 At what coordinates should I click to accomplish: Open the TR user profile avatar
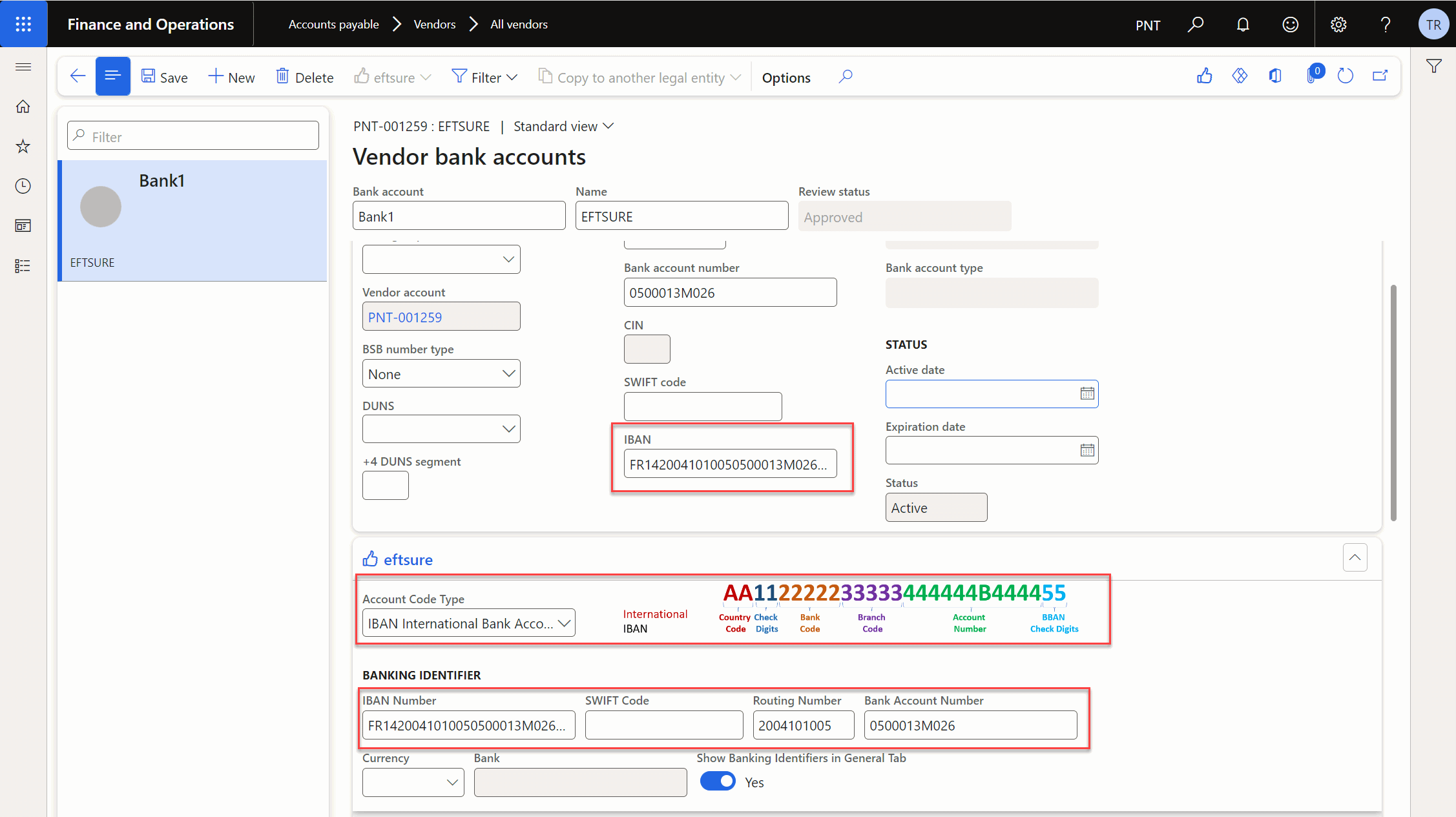click(1433, 25)
